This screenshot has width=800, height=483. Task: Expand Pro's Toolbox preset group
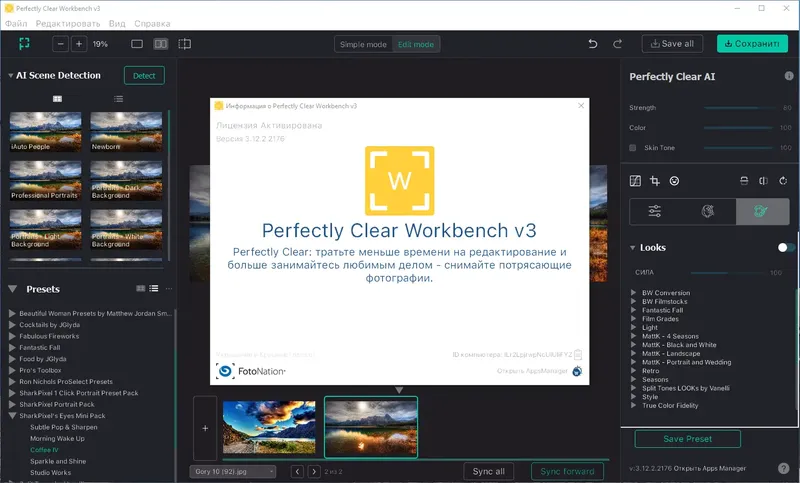point(12,370)
